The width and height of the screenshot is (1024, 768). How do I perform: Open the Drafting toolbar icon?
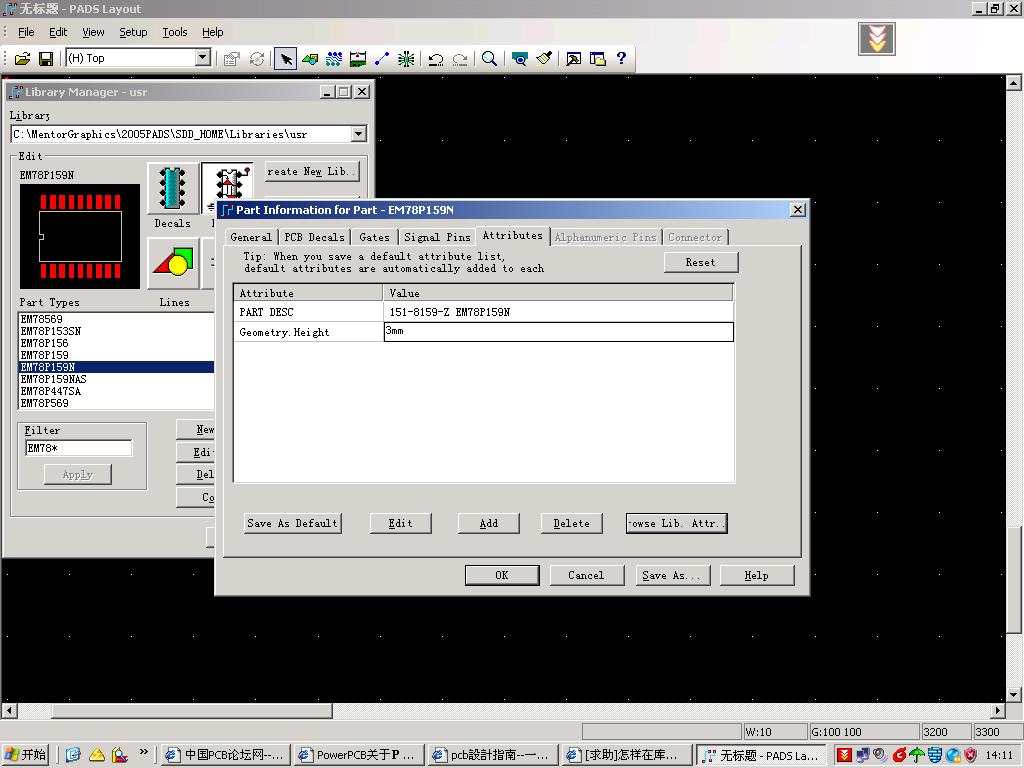[310, 59]
